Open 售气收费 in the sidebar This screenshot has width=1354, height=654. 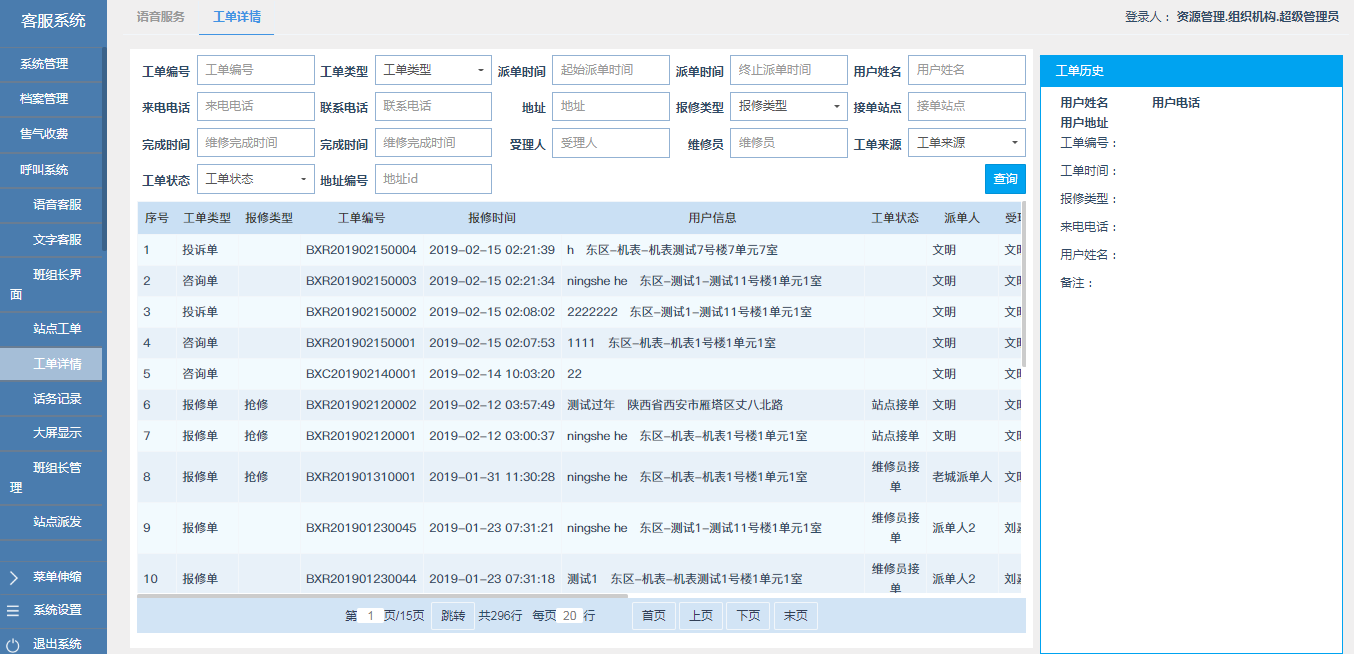tap(51, 134)
